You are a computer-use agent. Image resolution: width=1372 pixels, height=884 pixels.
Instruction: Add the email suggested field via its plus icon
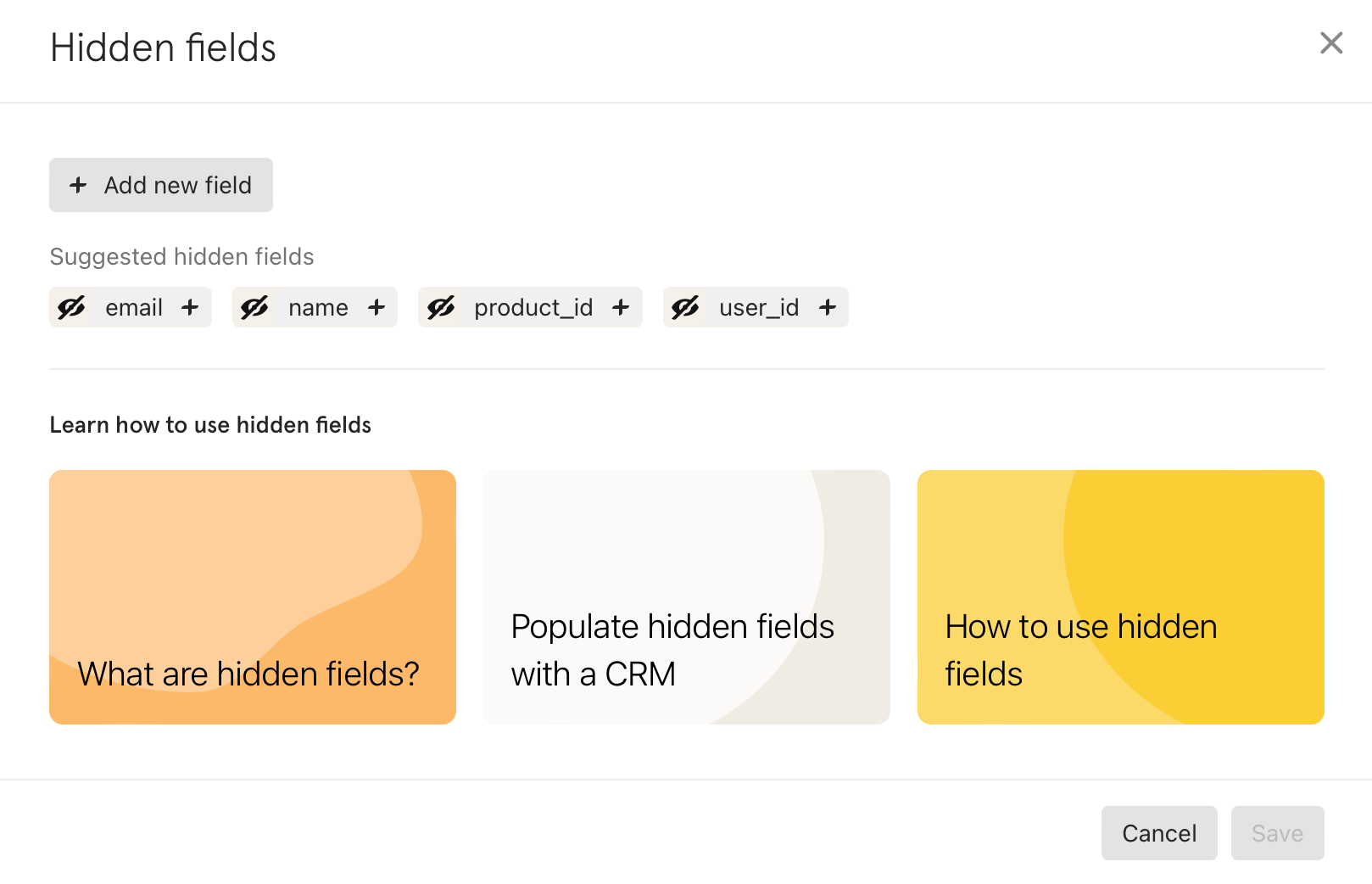coord(191,307)
